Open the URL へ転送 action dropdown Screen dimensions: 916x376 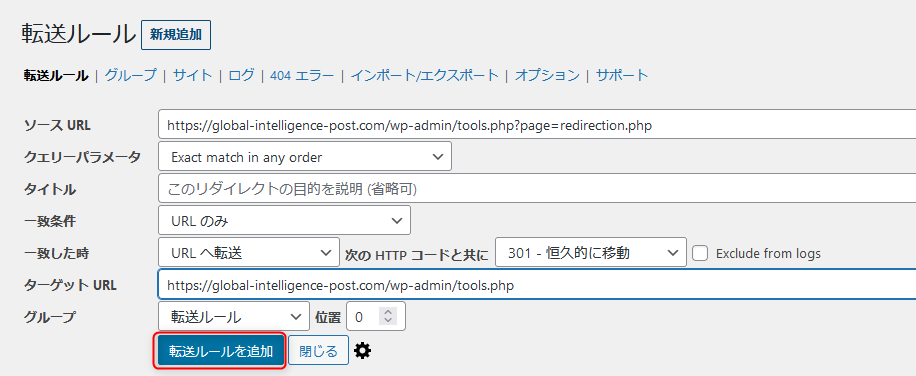[x=249, y=253]
